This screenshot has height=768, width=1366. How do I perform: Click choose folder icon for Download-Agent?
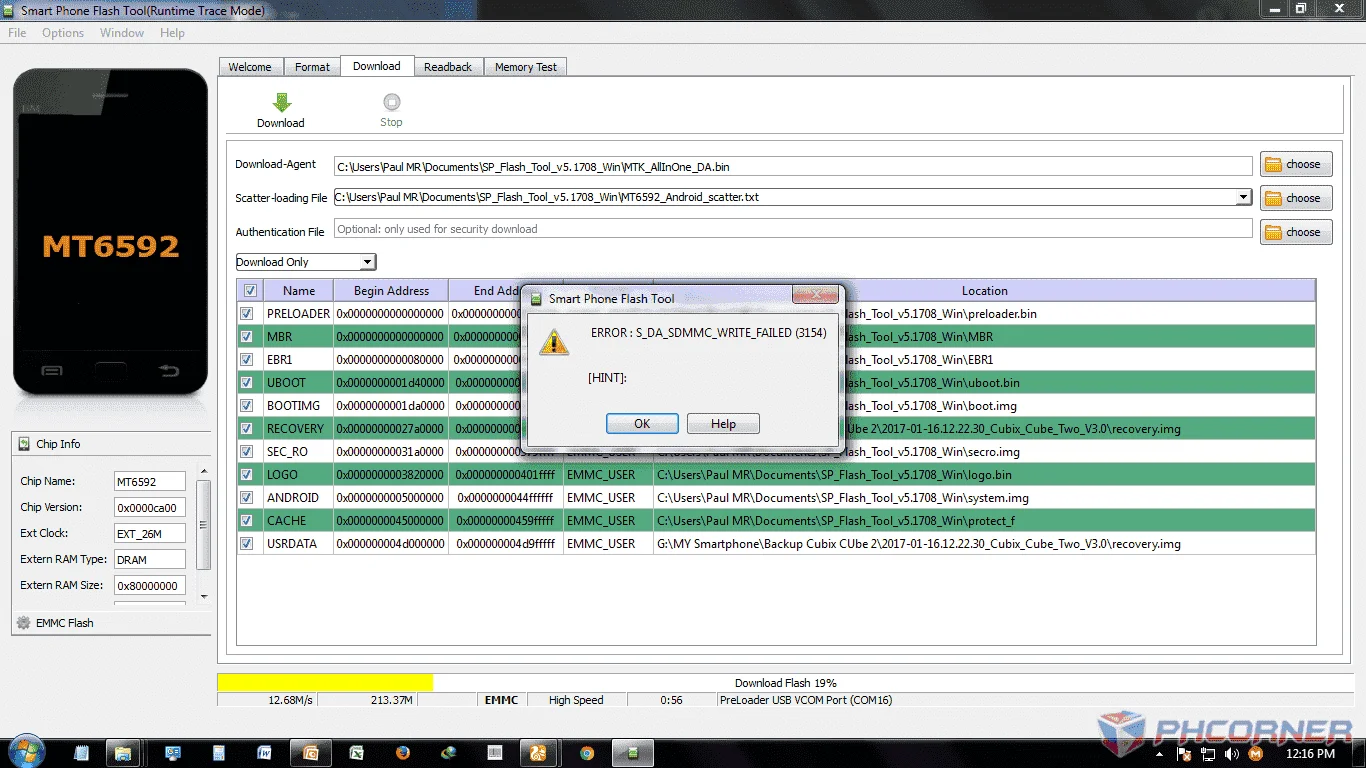click(x=1273, y=164)
